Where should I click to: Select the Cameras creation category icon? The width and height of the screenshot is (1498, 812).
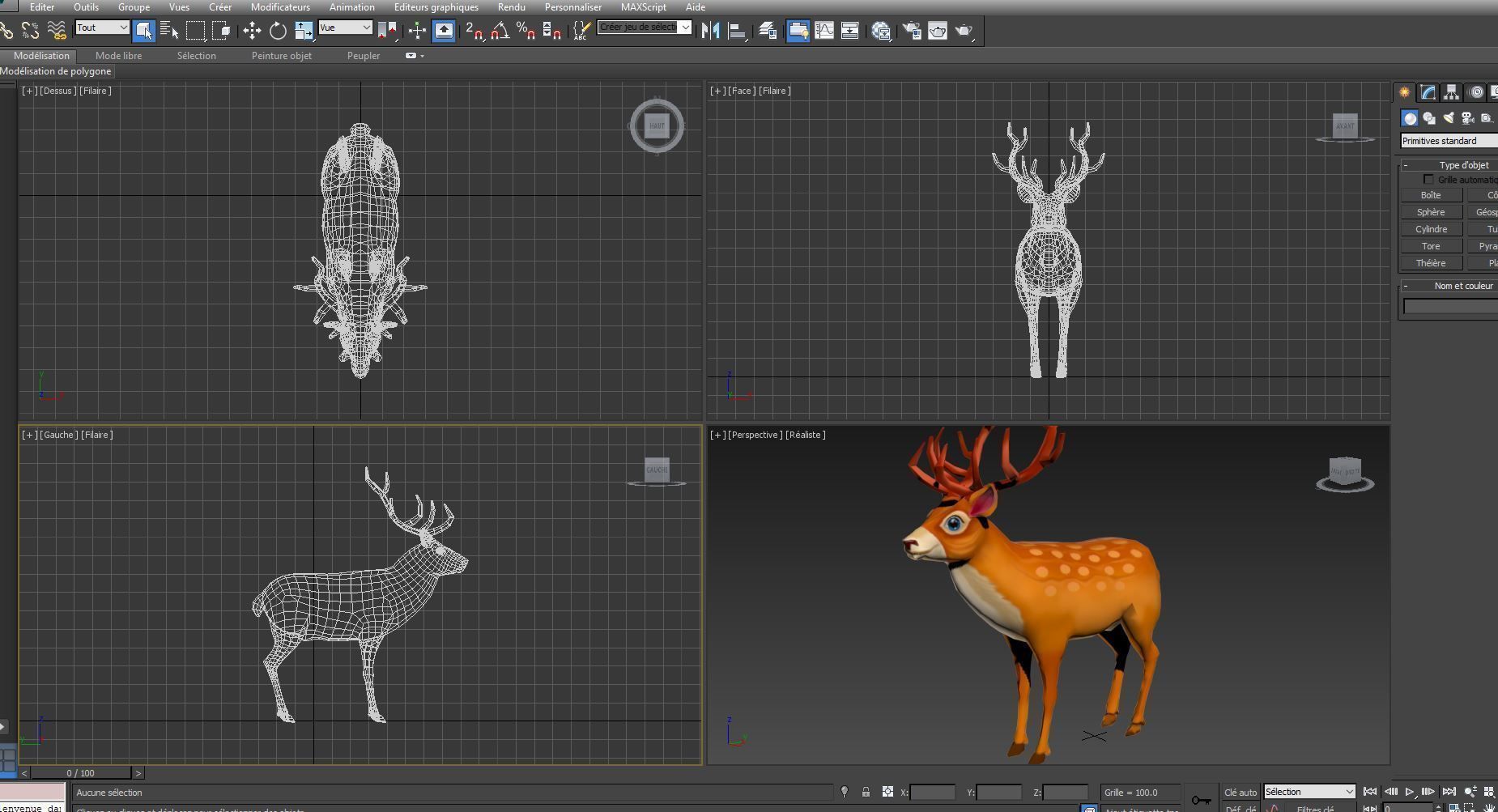pos(1467,118)
